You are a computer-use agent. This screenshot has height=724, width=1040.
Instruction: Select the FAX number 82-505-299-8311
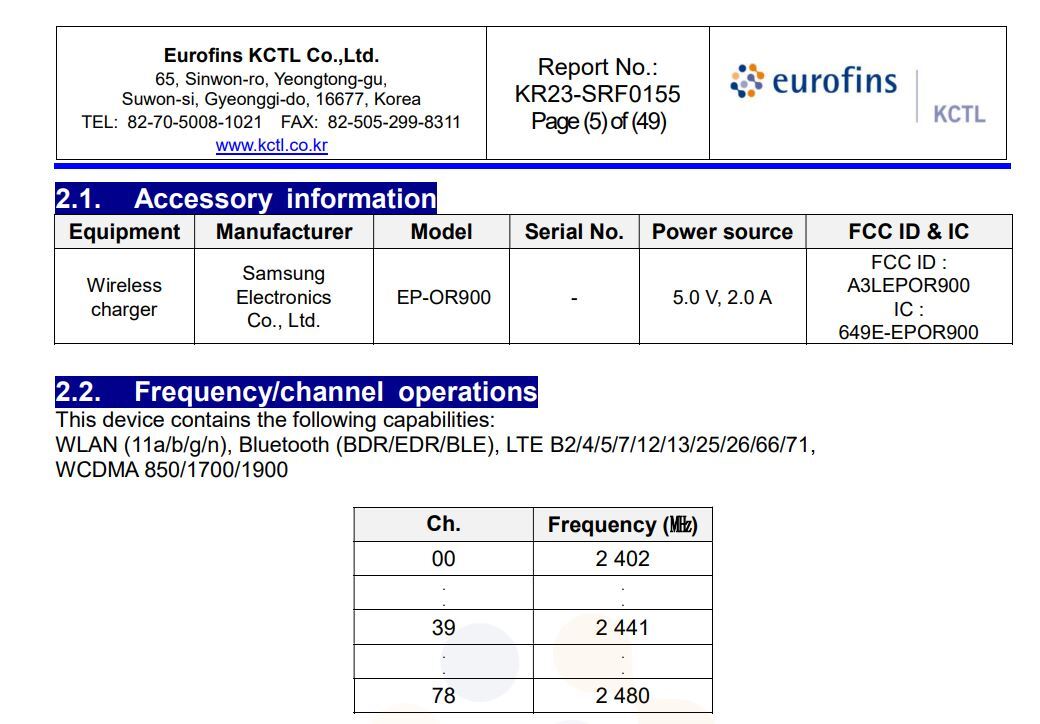(x=394, y=122)
